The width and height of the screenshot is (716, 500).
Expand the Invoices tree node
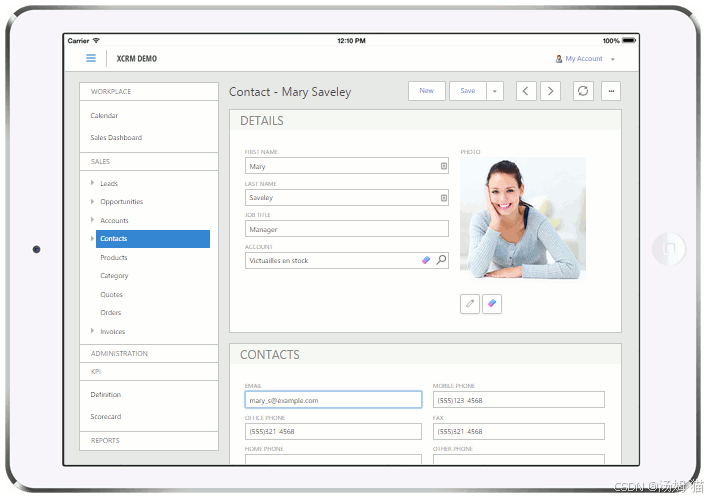92,331
